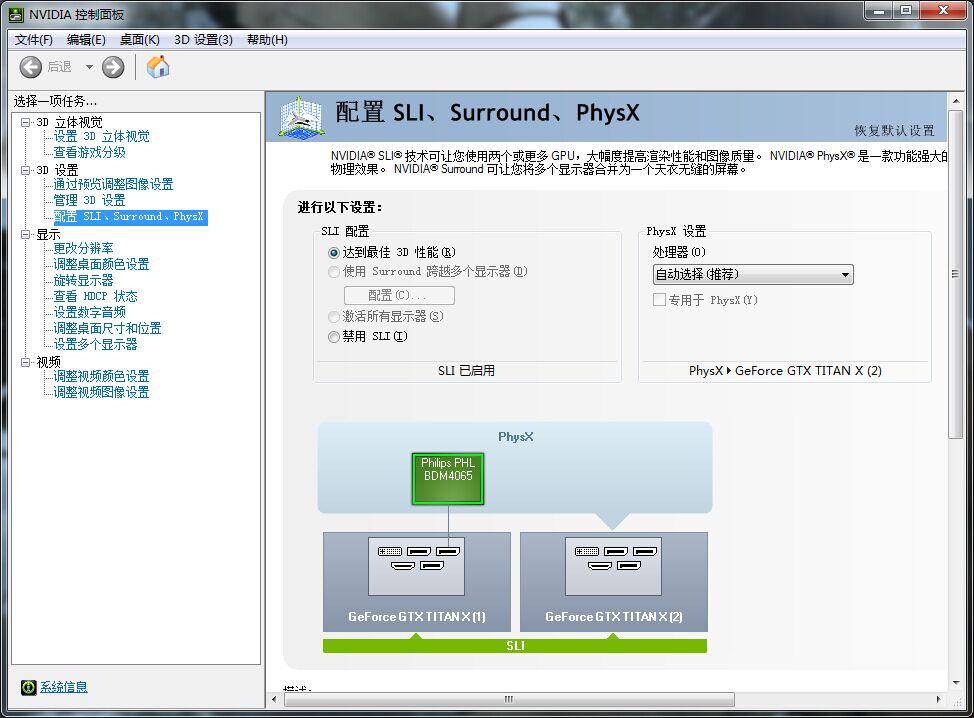Screen dimensions: 974x718
Task: Click the vertical scrollbar thumb
Action: tap(956, 274)
